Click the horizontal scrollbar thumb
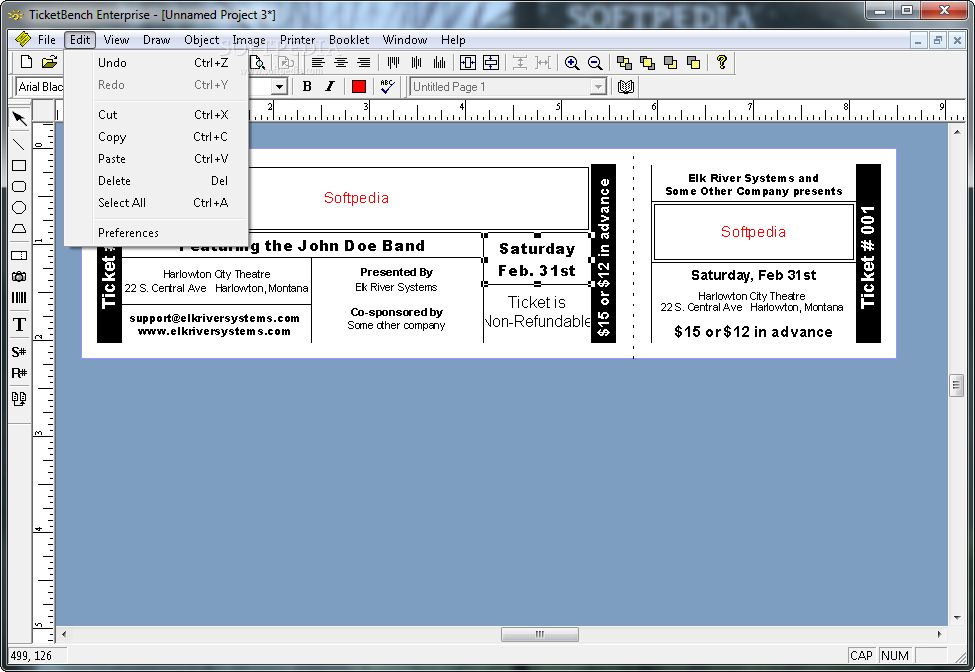The width and height of the screenshot is (975, 672). click(x=540, y=634)
